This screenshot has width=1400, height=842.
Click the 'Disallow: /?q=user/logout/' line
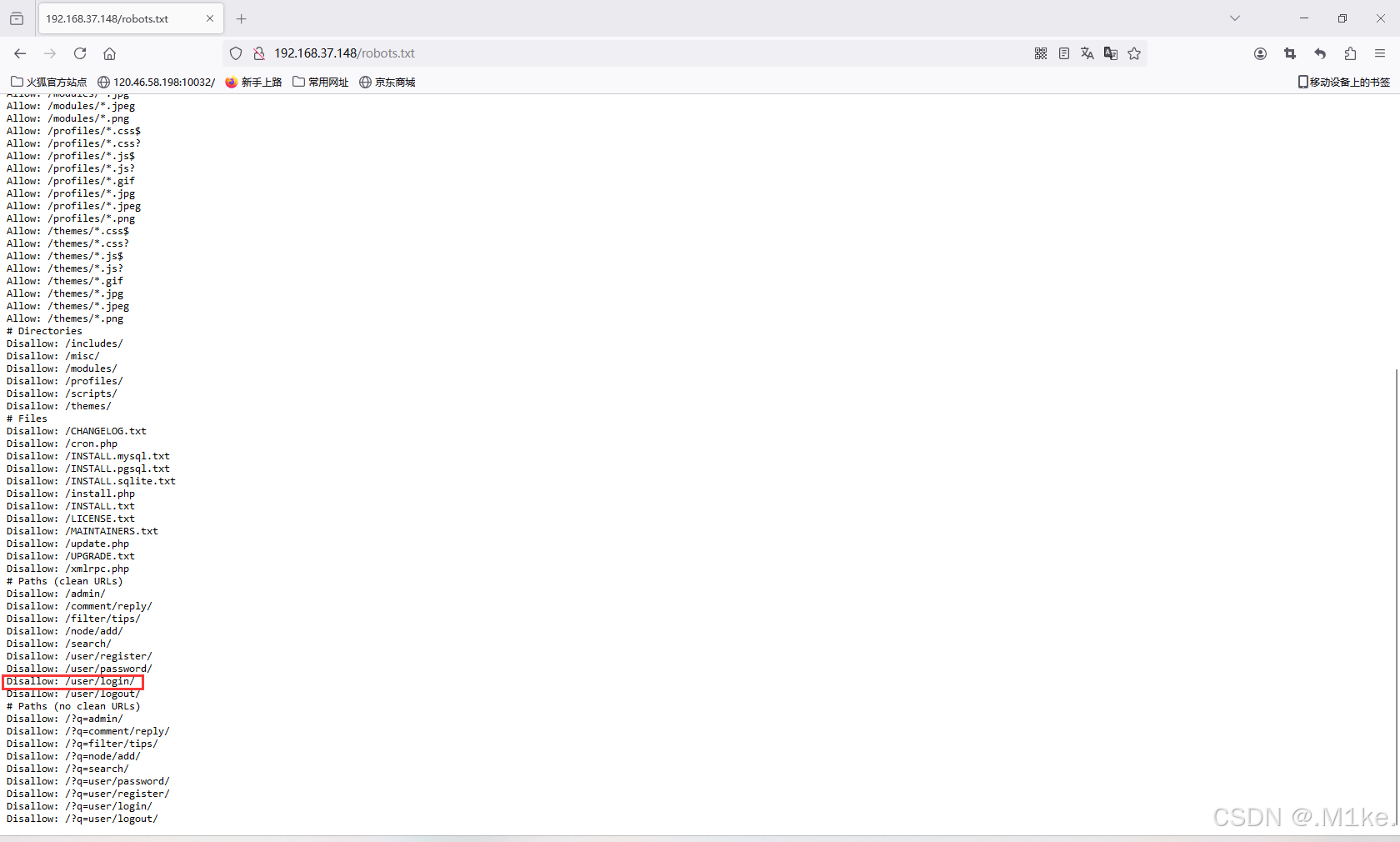pos(82,819)
